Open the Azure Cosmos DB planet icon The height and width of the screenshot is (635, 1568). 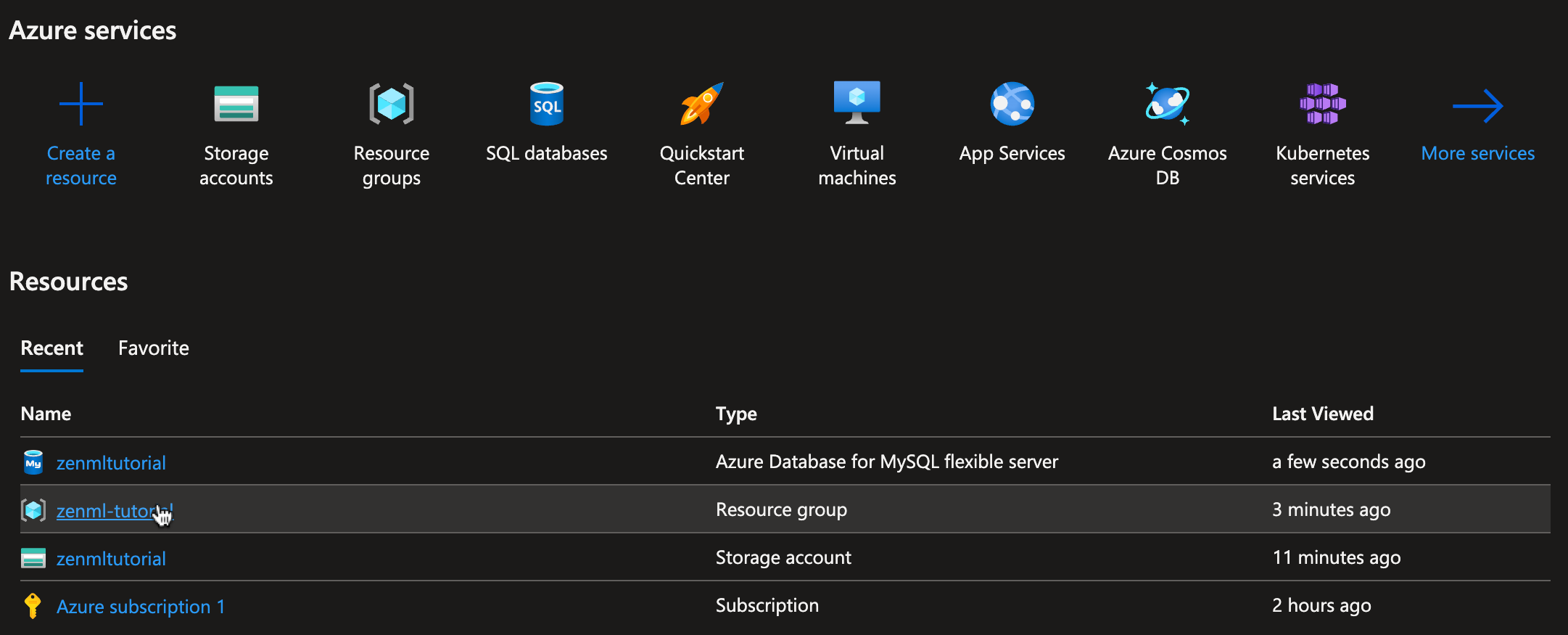(x=1168, y=104)
